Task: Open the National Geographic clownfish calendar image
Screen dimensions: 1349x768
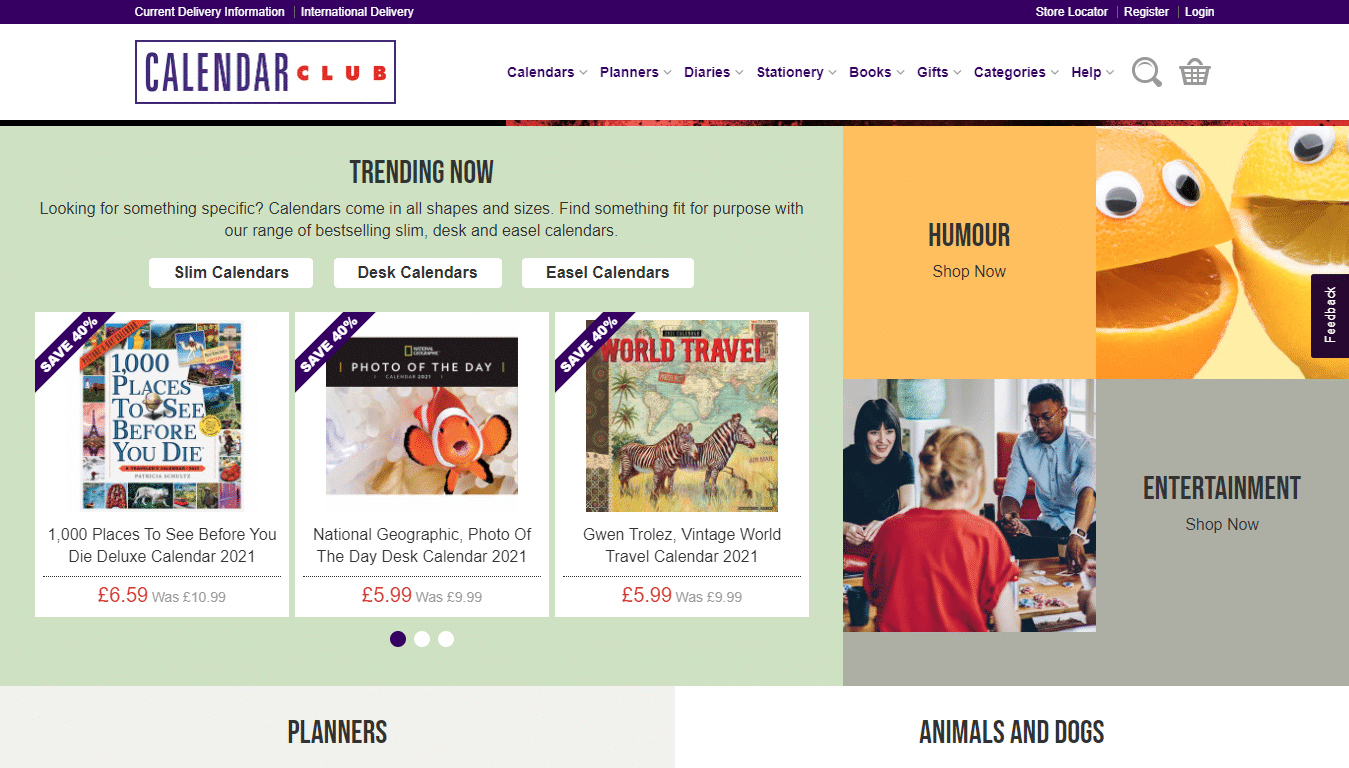Action: [422, 416]
